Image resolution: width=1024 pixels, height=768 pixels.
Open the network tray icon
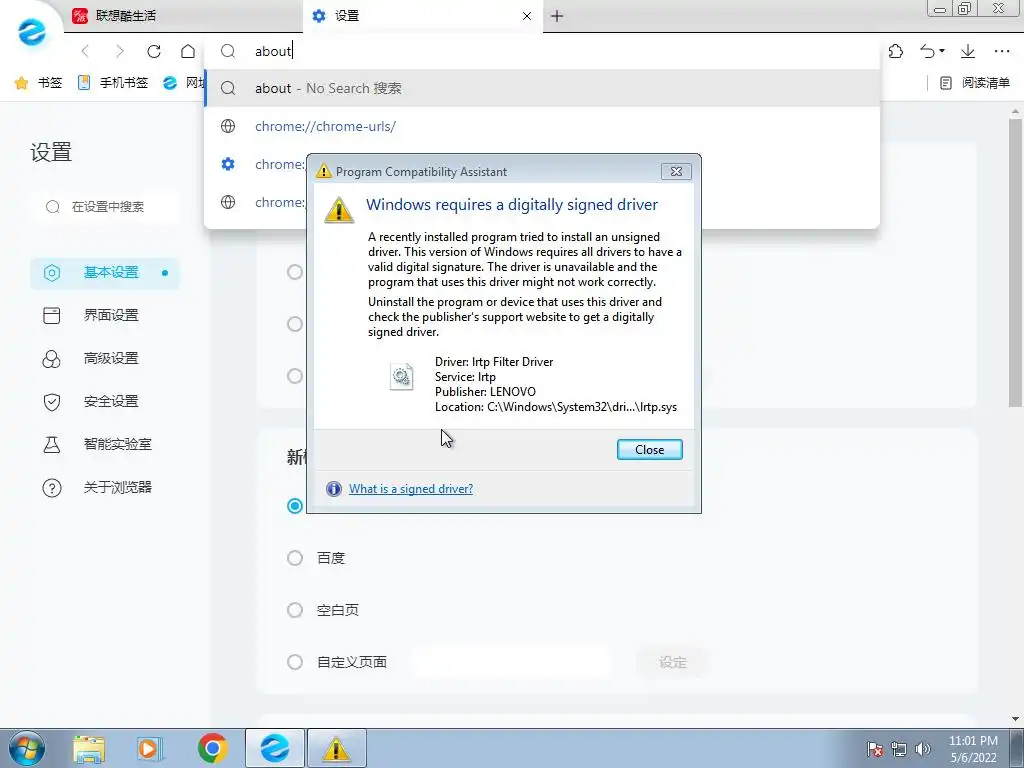(x=899, y=749)
